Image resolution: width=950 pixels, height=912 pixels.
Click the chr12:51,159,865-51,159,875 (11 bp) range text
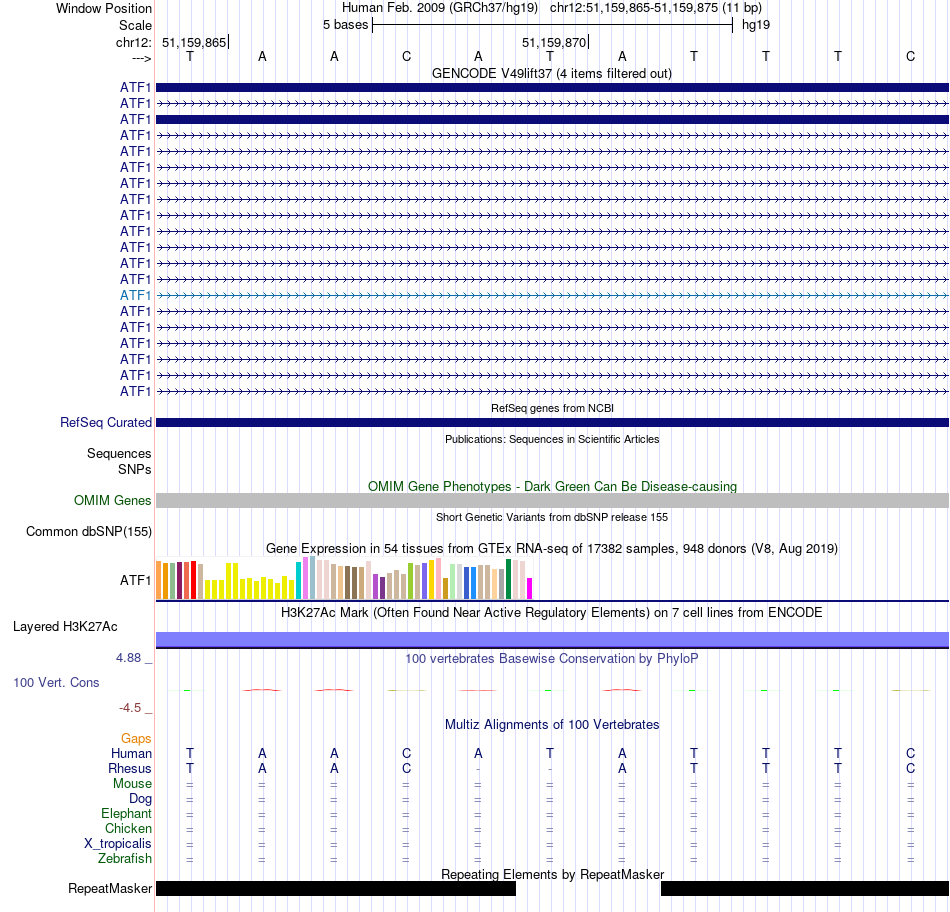(x=656, y=8)
